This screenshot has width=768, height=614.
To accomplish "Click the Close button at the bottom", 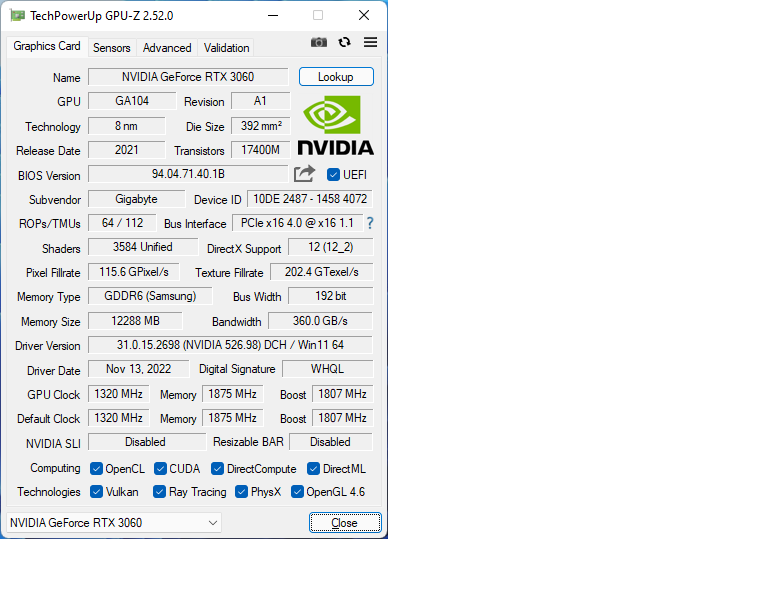I will pyautogui.click(x=344, y=523).
